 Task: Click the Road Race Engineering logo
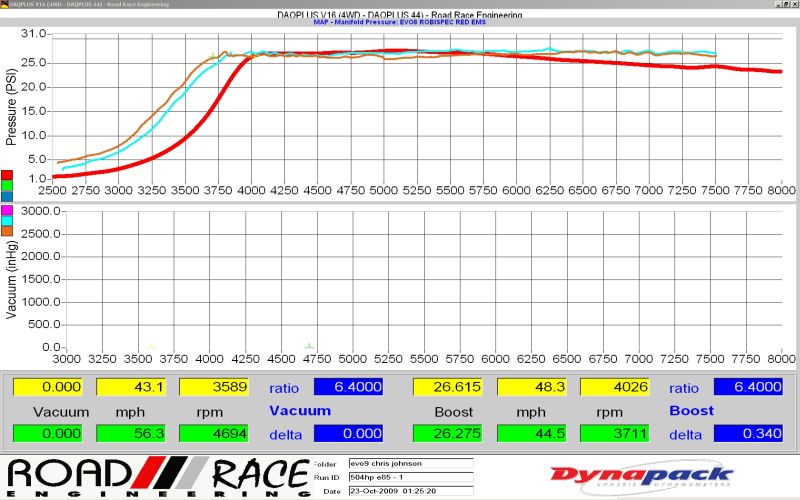tap(158, 477)
